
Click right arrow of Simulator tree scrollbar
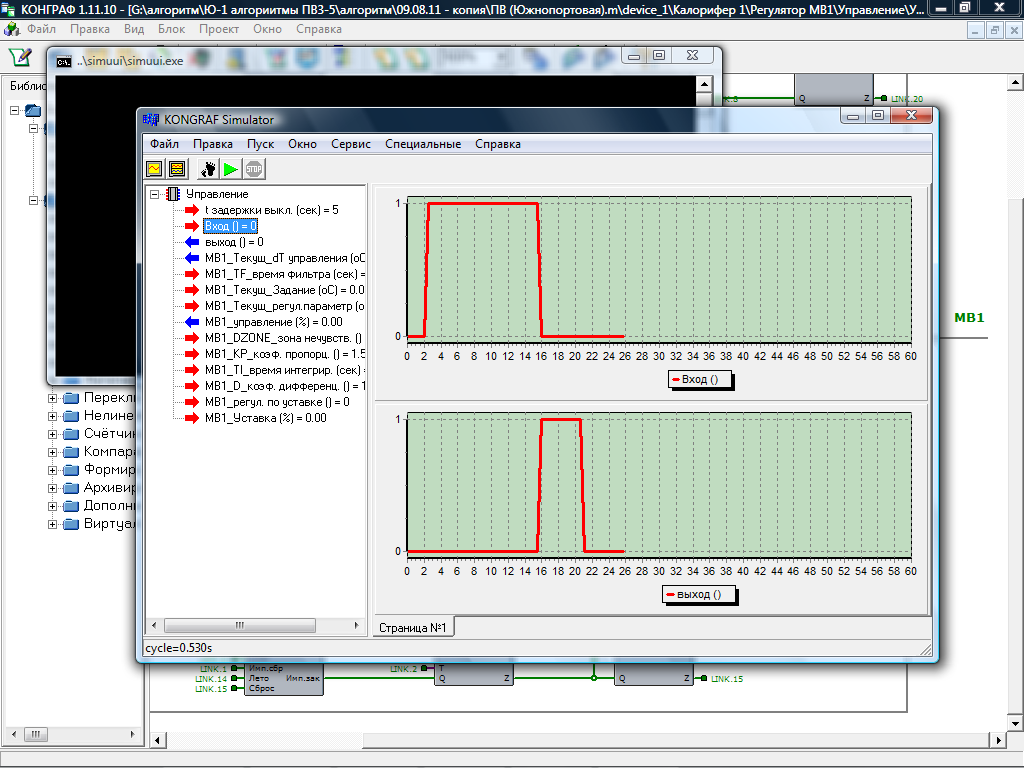357,626
